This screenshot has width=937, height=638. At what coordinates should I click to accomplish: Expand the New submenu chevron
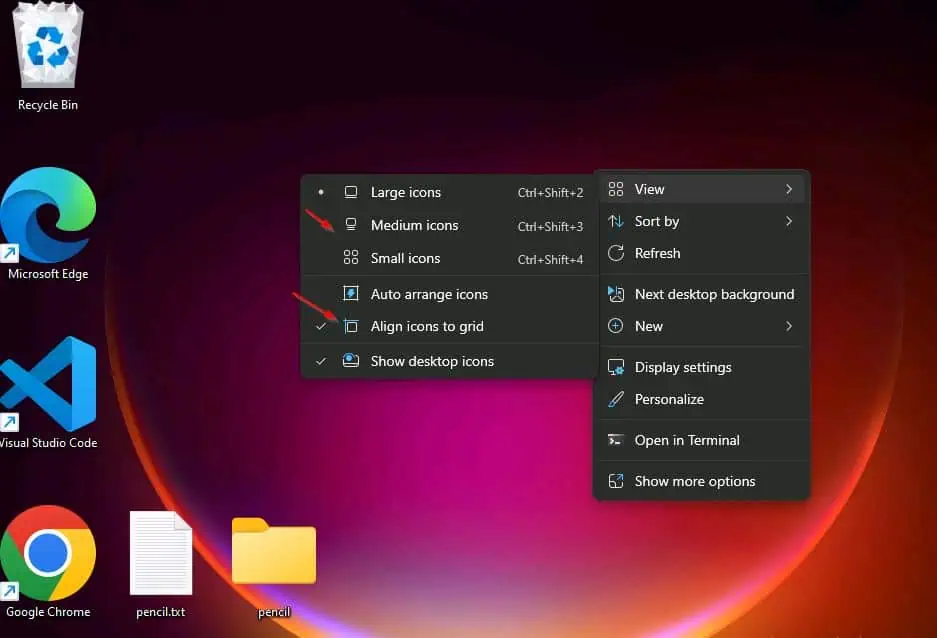coord(789,326)
